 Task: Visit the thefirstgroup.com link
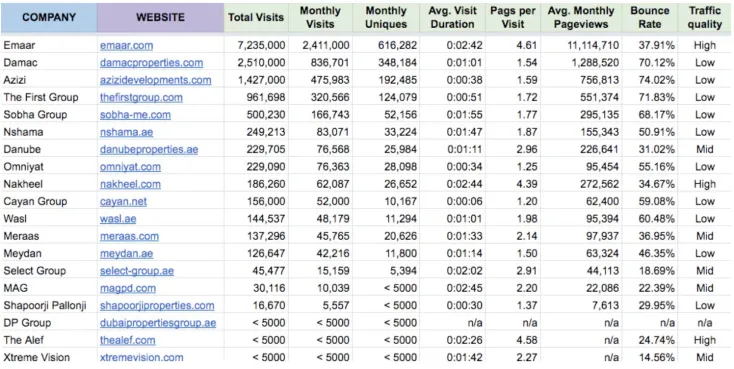pos(141,97)
